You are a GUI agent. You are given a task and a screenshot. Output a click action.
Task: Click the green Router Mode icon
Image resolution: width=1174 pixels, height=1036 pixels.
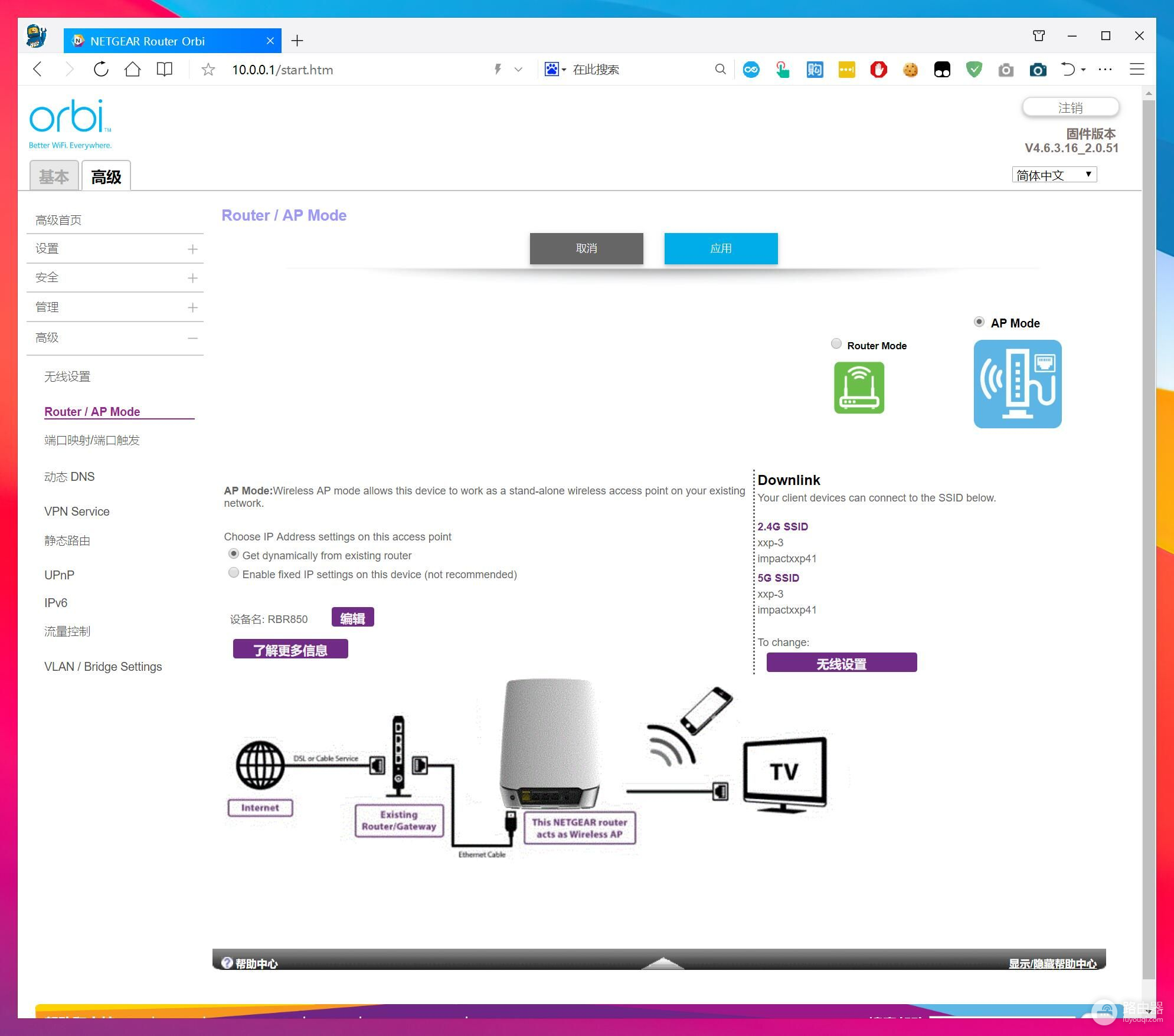click(858, 388)
